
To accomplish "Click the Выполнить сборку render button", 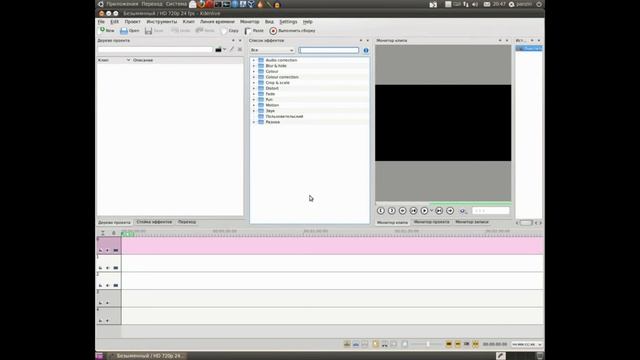I will (x=292, y=31).
